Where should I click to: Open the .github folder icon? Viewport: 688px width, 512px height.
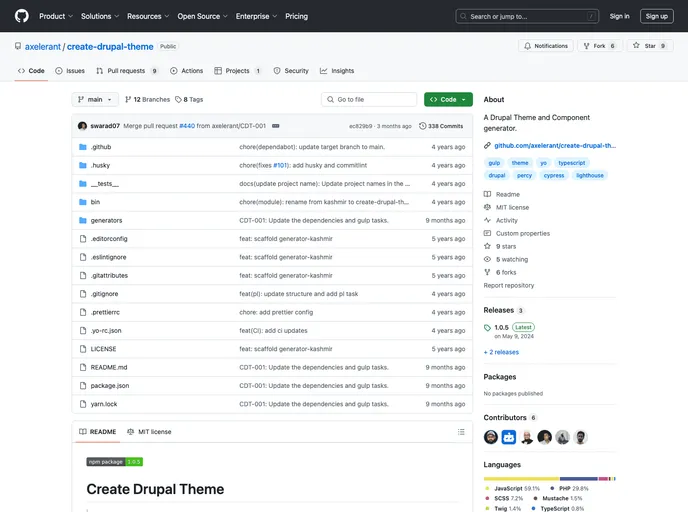pos(82,147)
